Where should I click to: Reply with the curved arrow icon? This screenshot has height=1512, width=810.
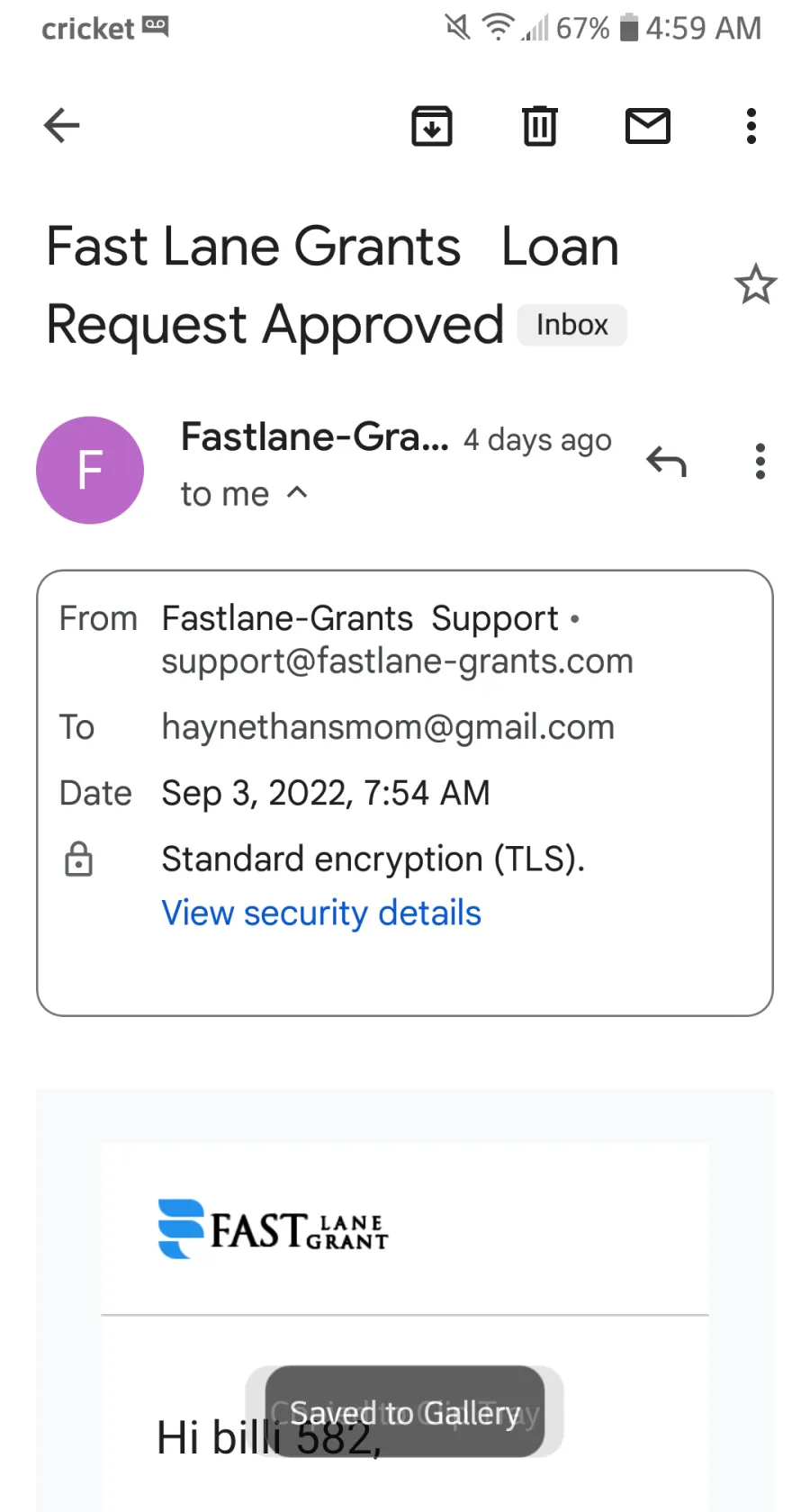click(x=666, y=461)
